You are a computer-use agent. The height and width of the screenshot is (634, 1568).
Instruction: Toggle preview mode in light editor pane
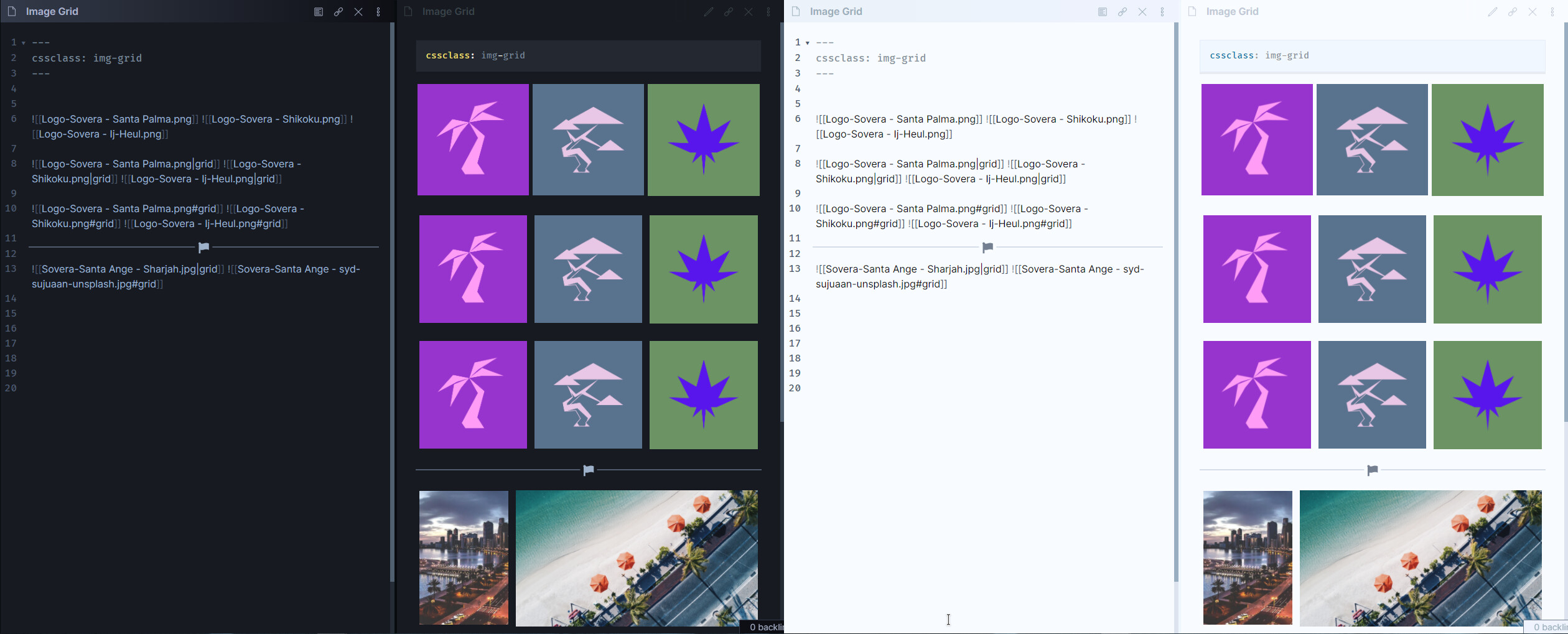point(1103,12)
